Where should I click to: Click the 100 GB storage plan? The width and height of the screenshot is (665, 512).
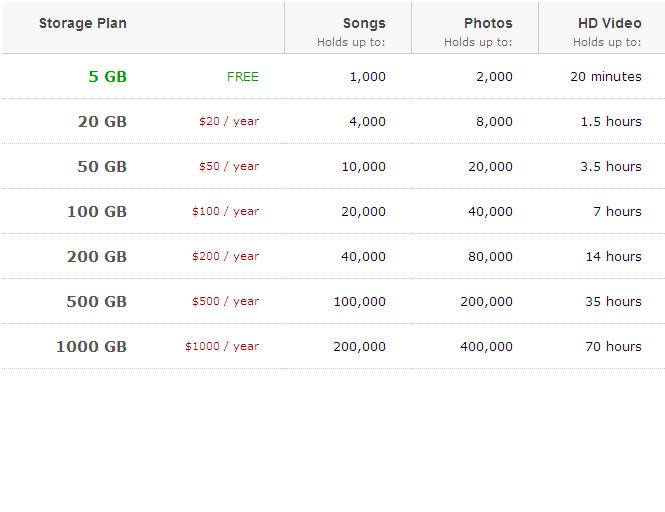pos(97,212)
